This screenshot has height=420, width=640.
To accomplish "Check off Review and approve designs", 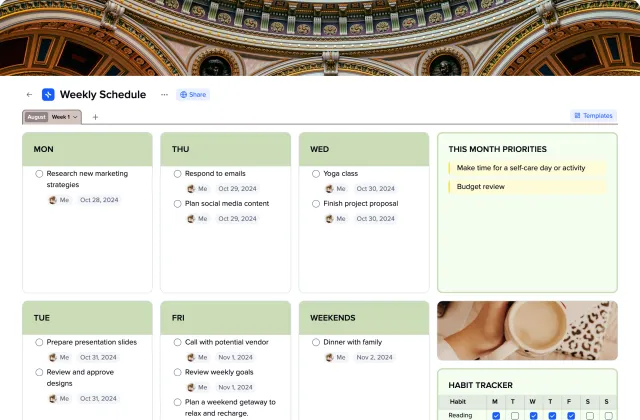I will [39, 372].
